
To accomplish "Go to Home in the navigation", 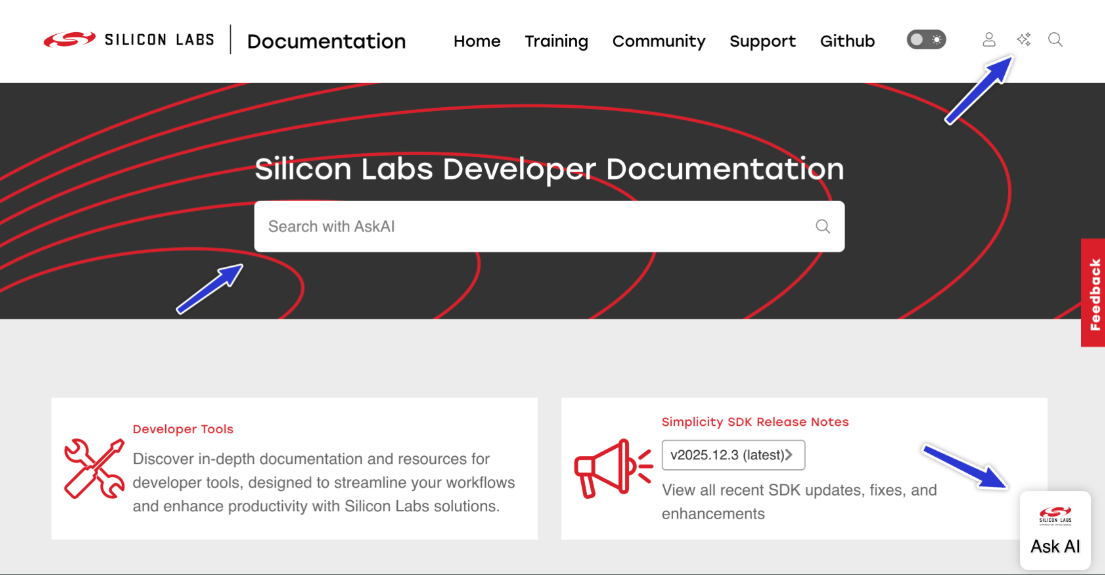I will tap(477, 41).
